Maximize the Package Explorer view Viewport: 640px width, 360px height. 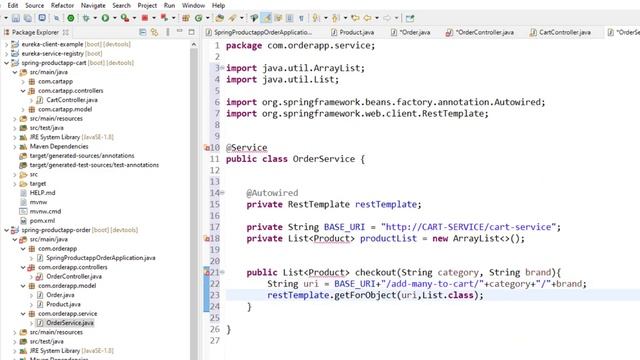point(191,31)
